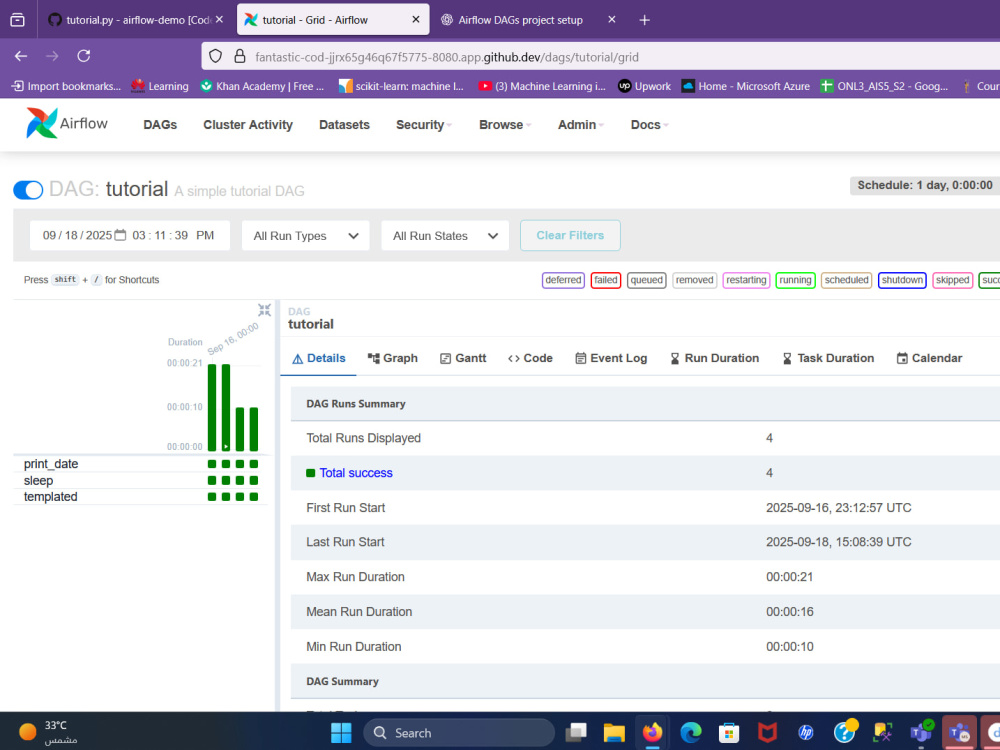Click the Airflow pinwheel logo

[x=41, y=123]
